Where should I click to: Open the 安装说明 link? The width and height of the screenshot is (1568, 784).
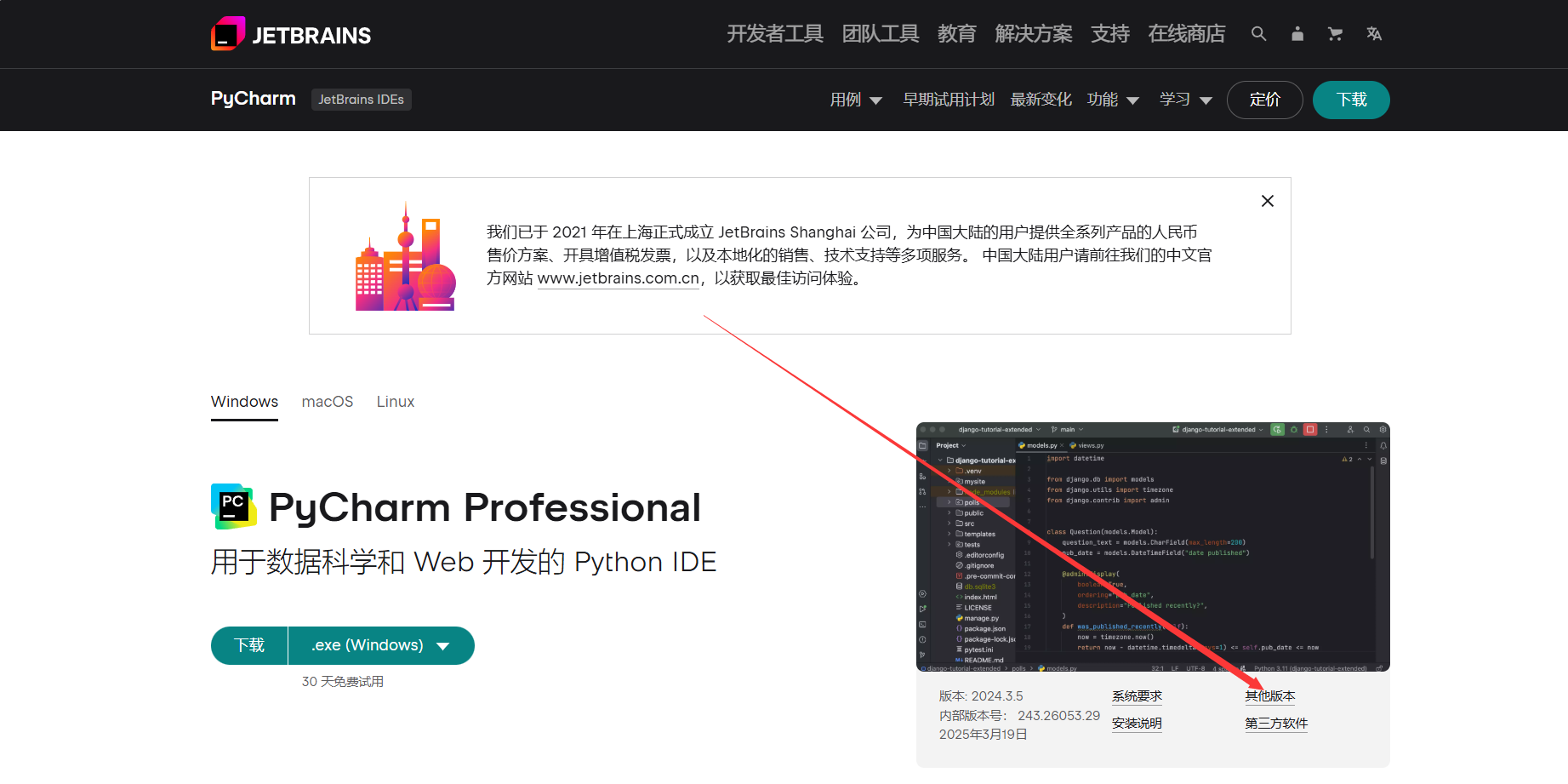click(1137, 724)
